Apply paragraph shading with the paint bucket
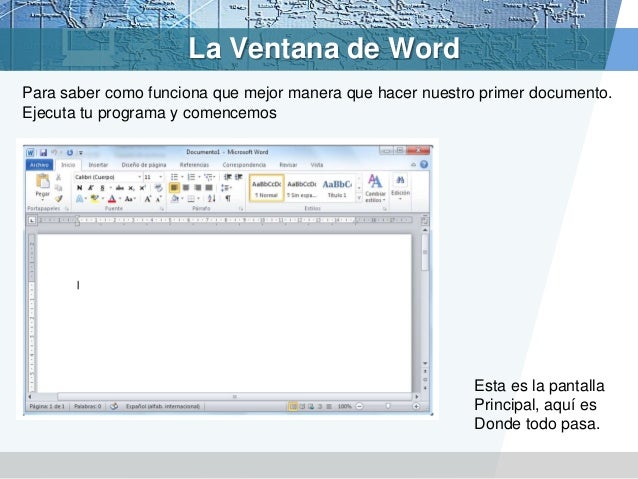This screenshot has height=479, width=638. (x=175, y=199)
